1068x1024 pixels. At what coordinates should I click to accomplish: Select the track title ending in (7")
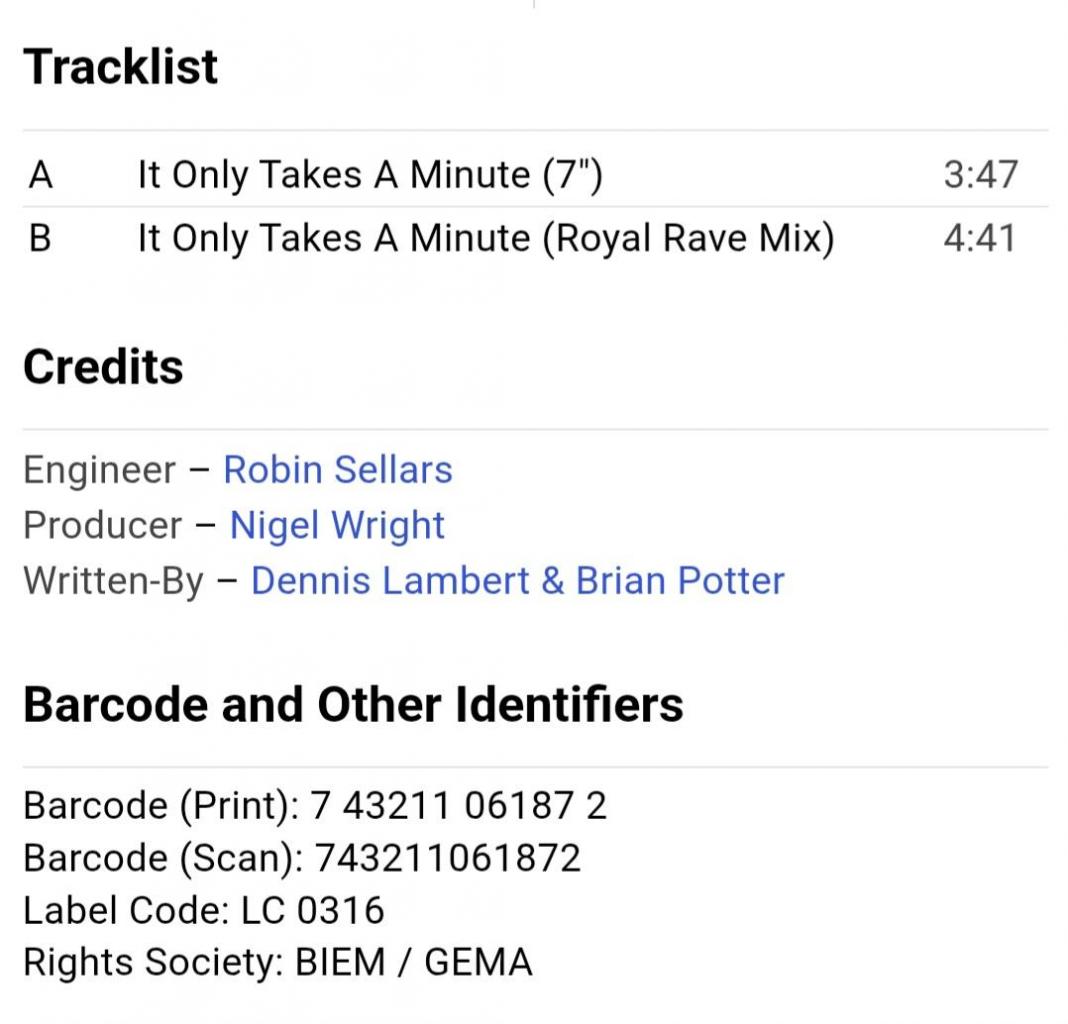(x=370, y=175)
